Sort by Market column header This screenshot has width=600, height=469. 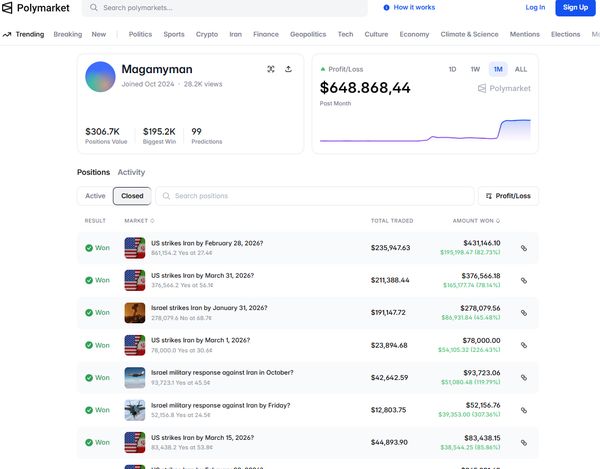(x=139, y=221)
